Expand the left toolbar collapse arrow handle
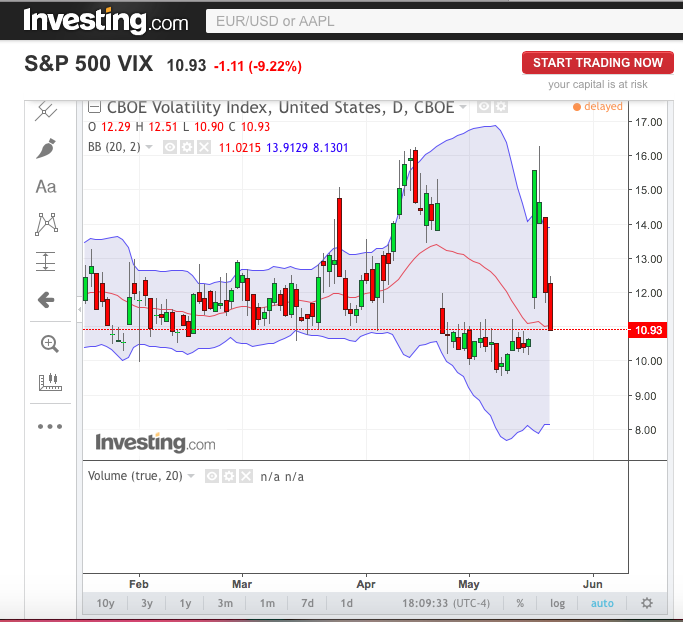The image size is (683, 622). click(80, 310)
